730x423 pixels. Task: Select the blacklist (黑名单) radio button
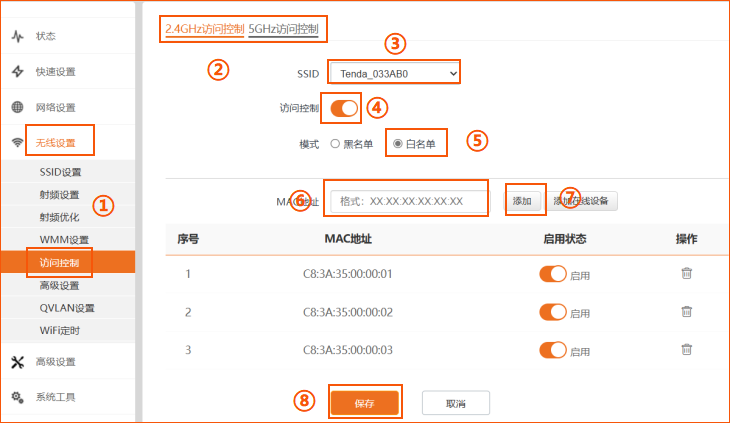click(335, 144)
